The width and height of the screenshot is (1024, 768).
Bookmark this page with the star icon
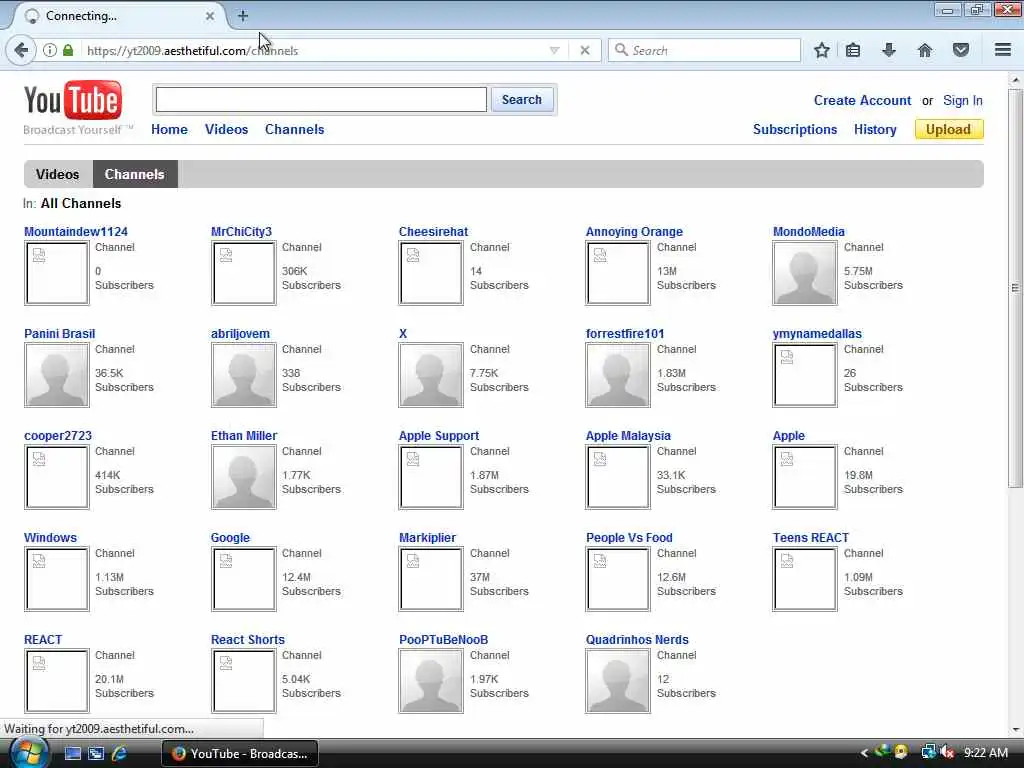[x=822, y=50]
